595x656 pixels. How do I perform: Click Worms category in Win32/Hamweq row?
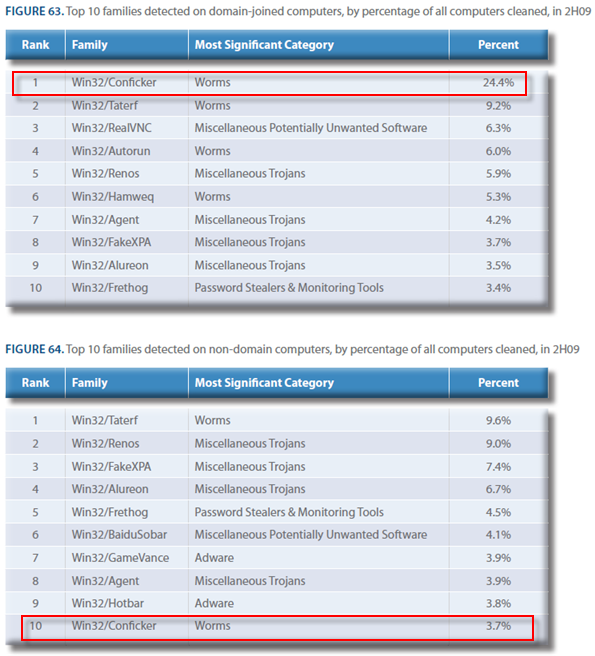213,197
